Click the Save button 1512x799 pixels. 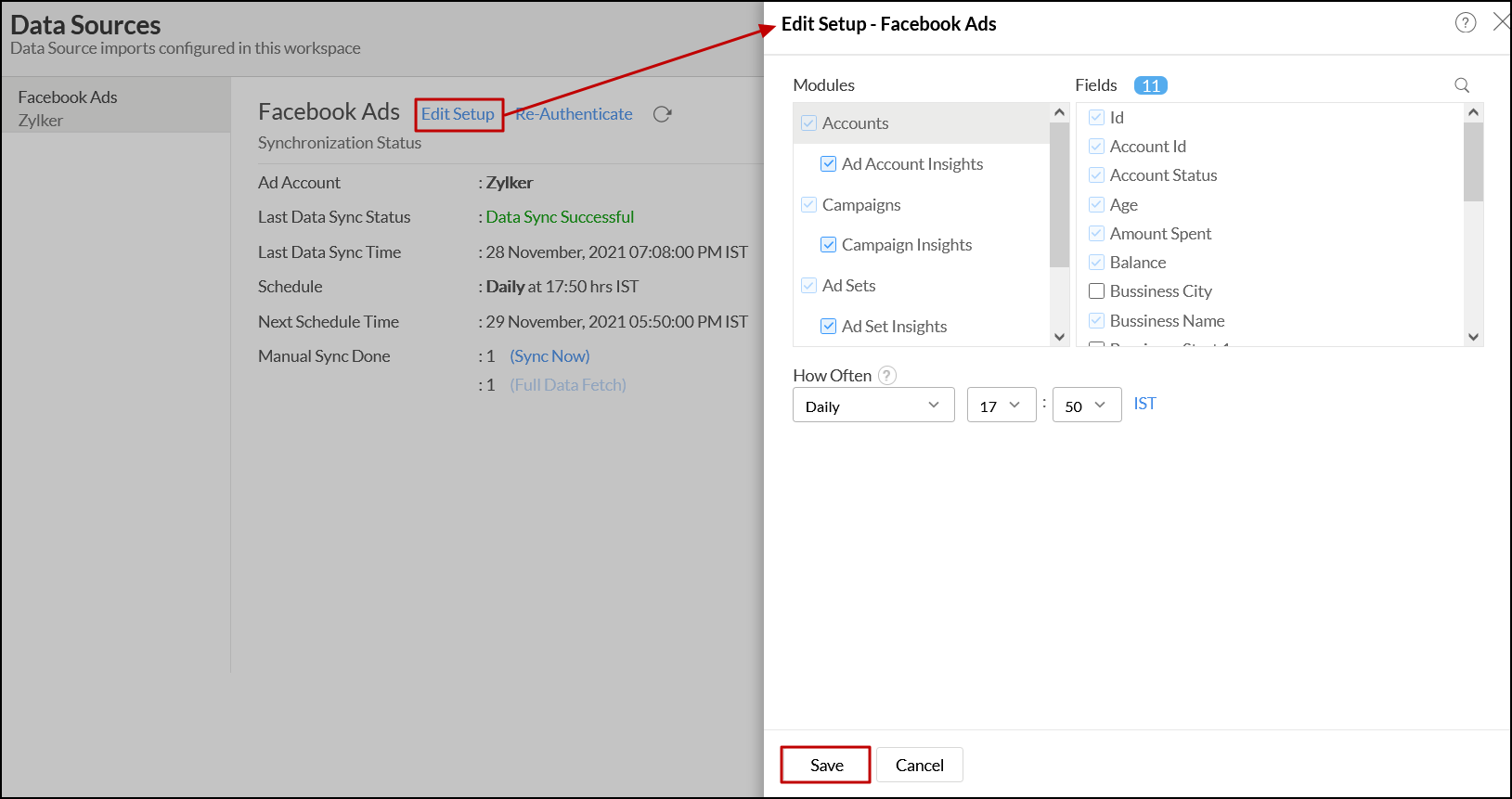(826, 765)
